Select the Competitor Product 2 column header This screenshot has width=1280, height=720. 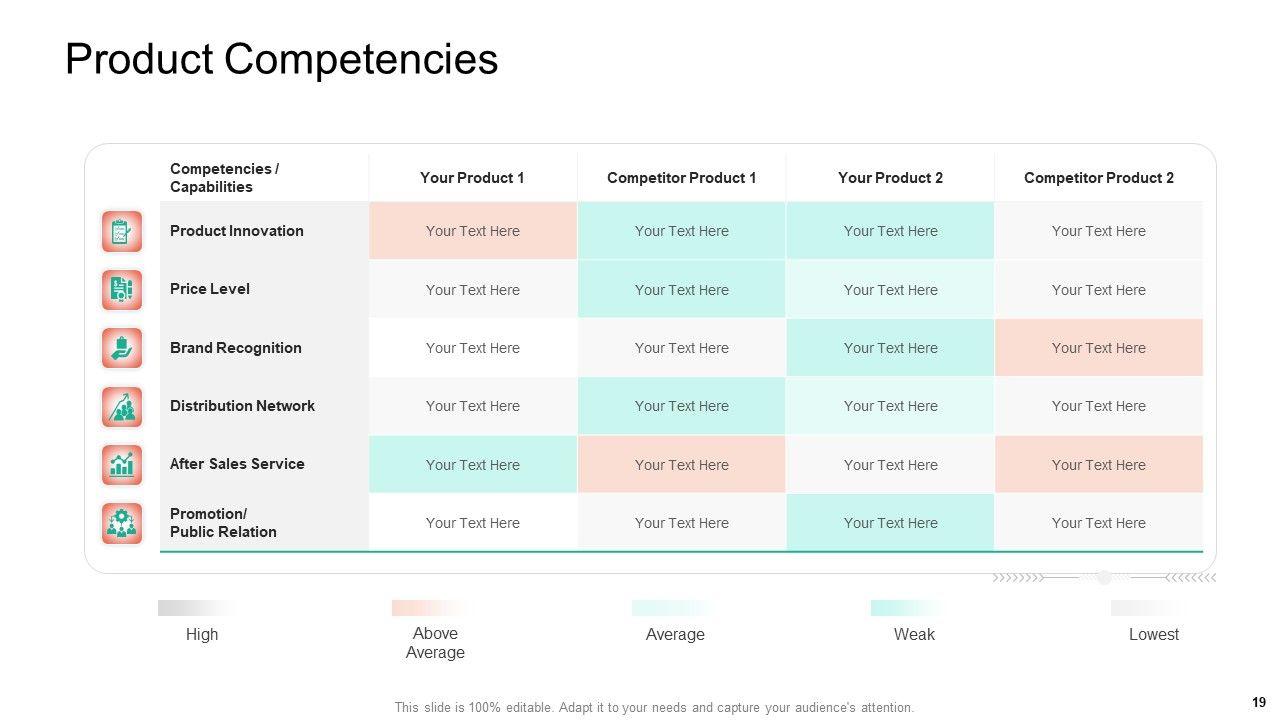point(1099,178)
